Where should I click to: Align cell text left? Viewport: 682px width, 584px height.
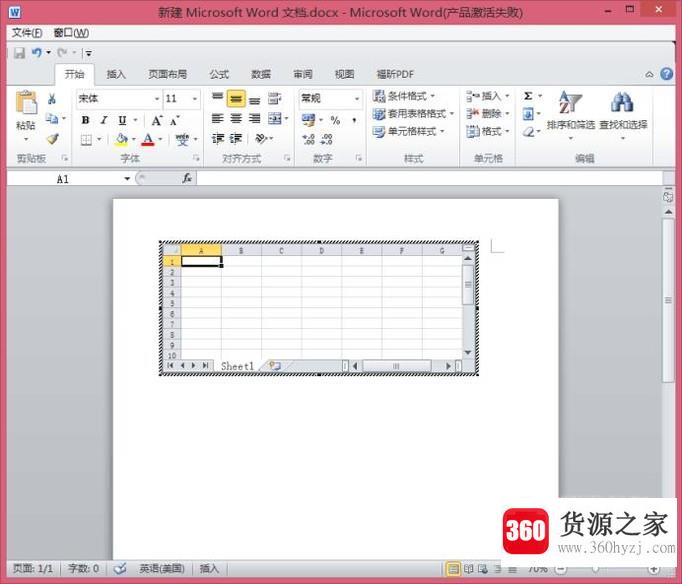coord(217,118)
